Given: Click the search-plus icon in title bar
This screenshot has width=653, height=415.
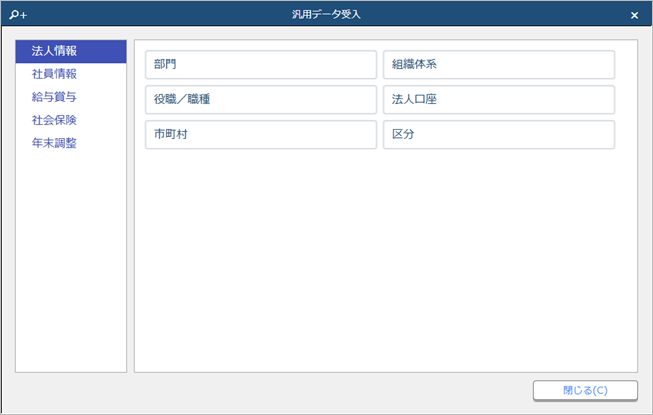Looking at the screenshot, I should (18, 15).
